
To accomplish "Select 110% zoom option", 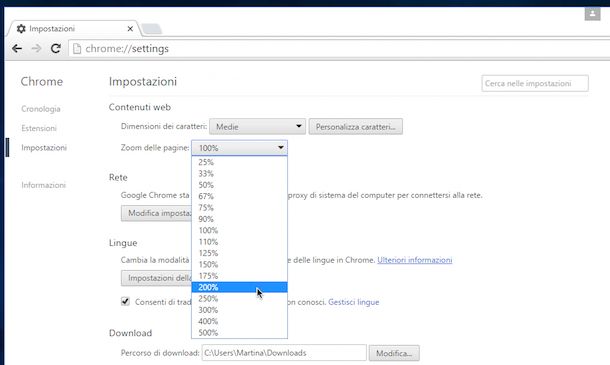I will pos(240,242).
